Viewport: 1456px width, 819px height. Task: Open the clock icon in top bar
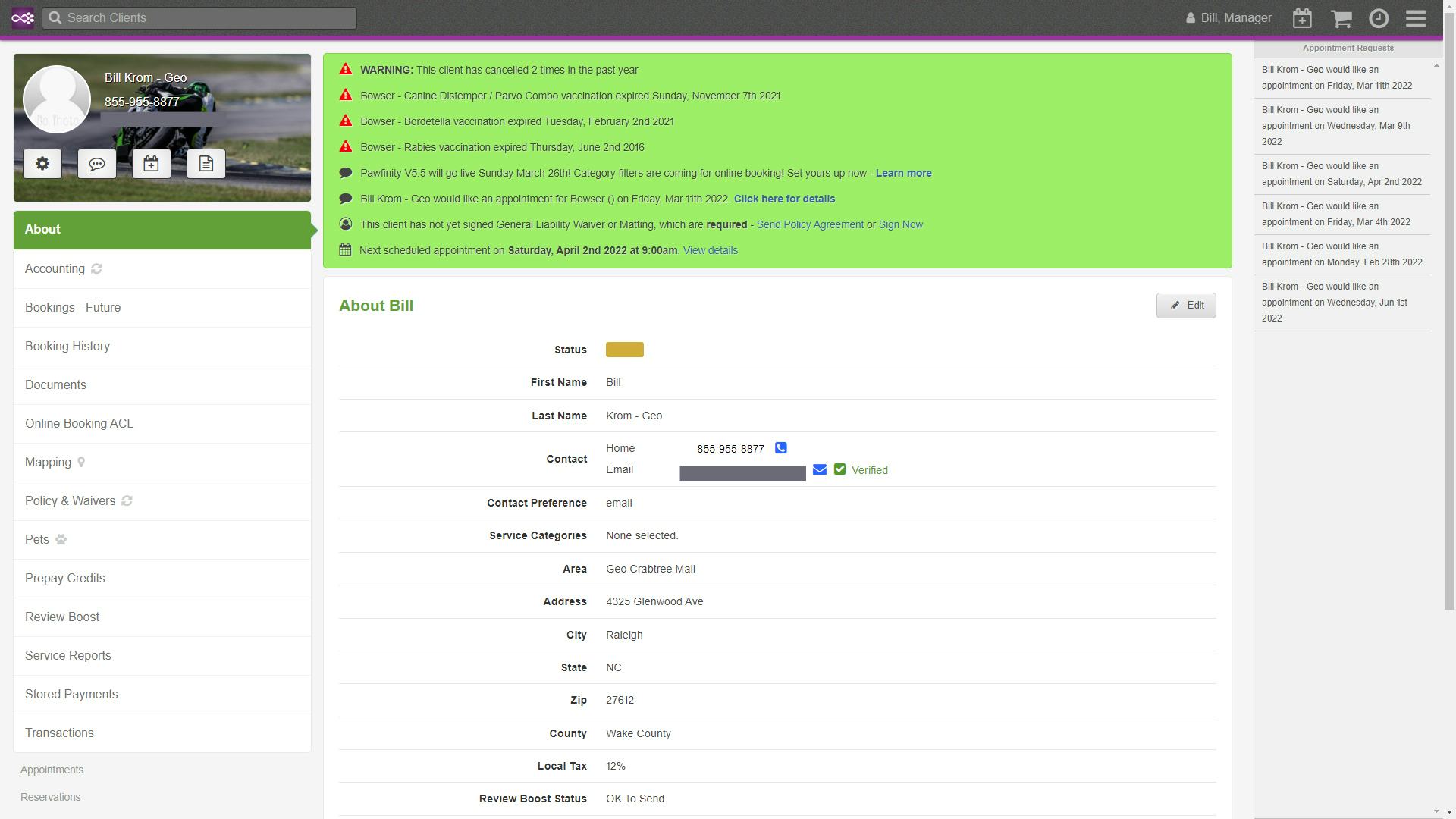tap(1379, 18)
